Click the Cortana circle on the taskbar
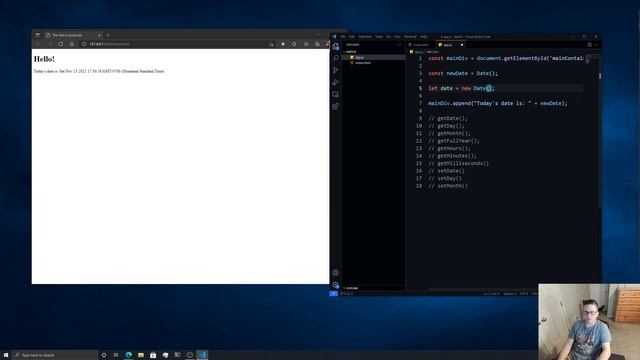Viewport: 640px width, 360px height. [104, 355]
